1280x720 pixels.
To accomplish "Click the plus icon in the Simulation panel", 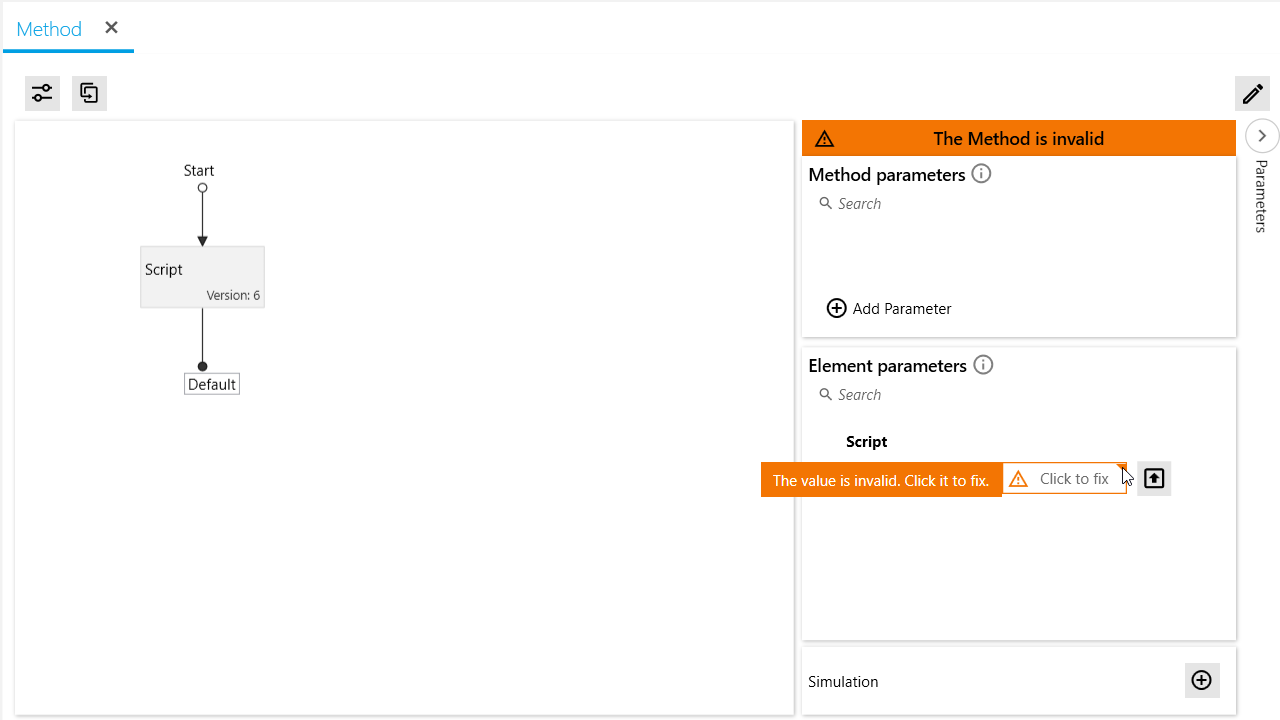I will click(1202, 681).
